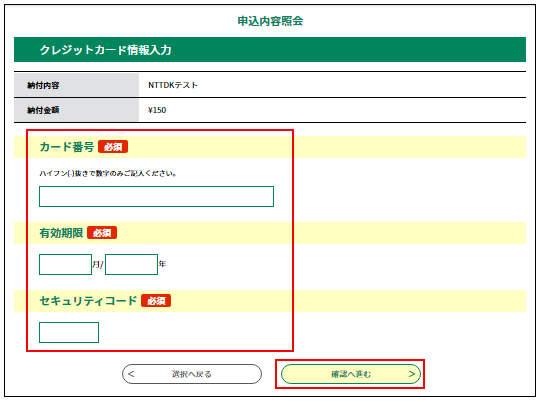Click the 納付内容 label cell
The width and height of the screenshot is (540, 402).
[76, 85]
